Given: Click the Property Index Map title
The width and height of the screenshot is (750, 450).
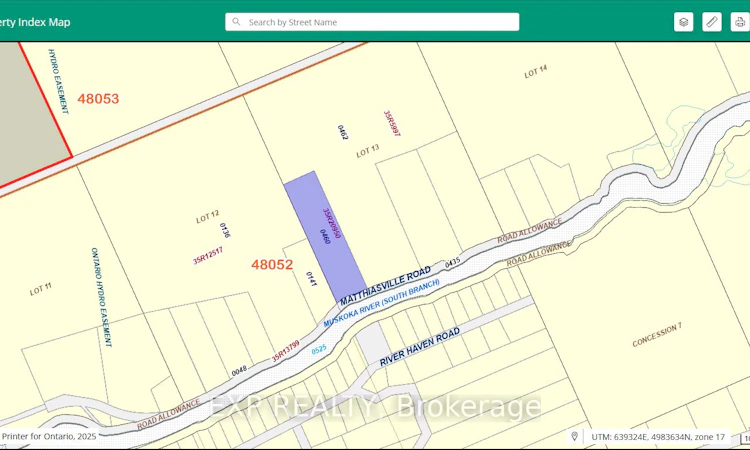Looking at the screenshot, I should point(35,22).
